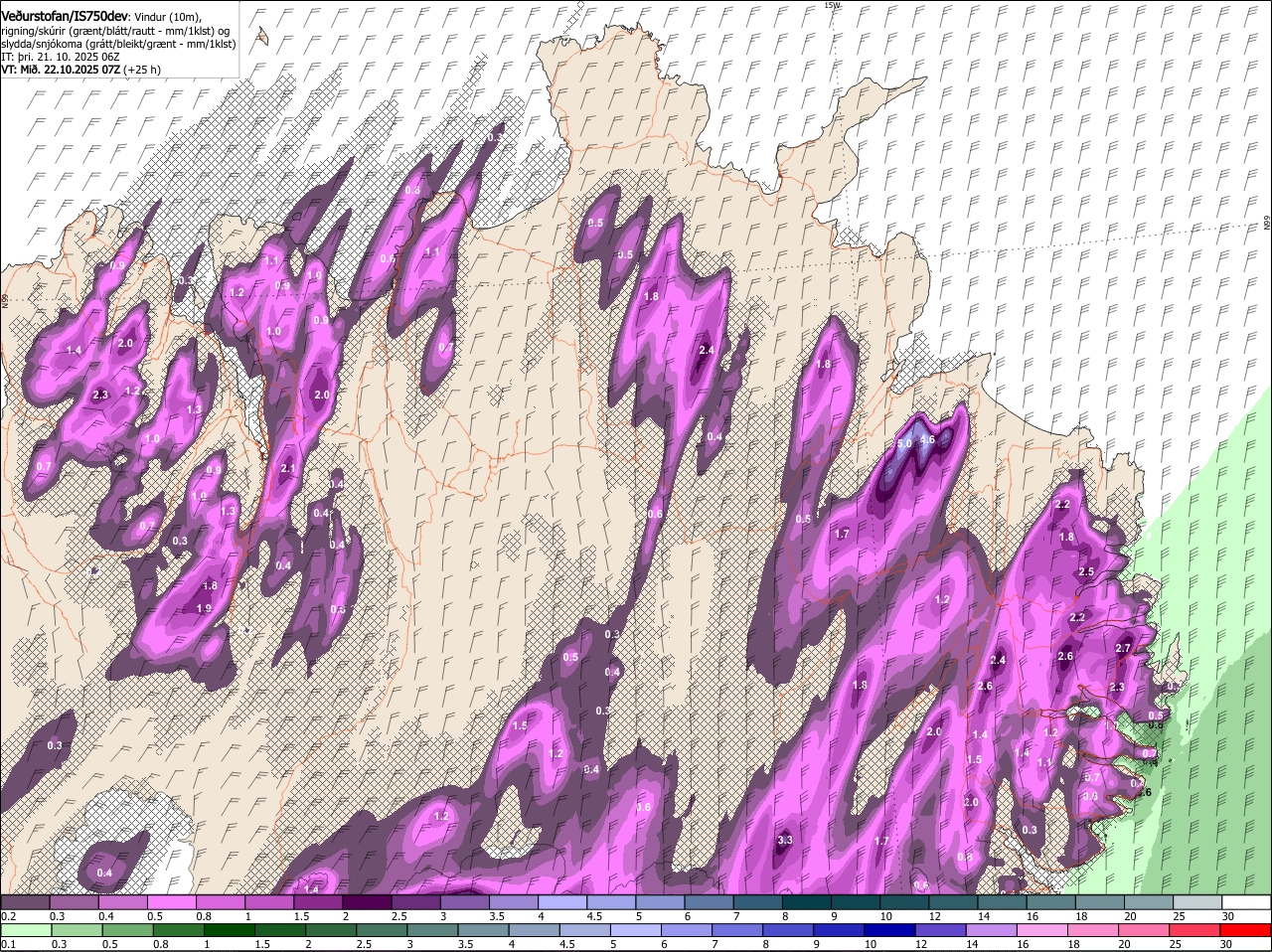Click bright red bottom swatch above label 30
1272x952 pixels.
[1247, 930]
